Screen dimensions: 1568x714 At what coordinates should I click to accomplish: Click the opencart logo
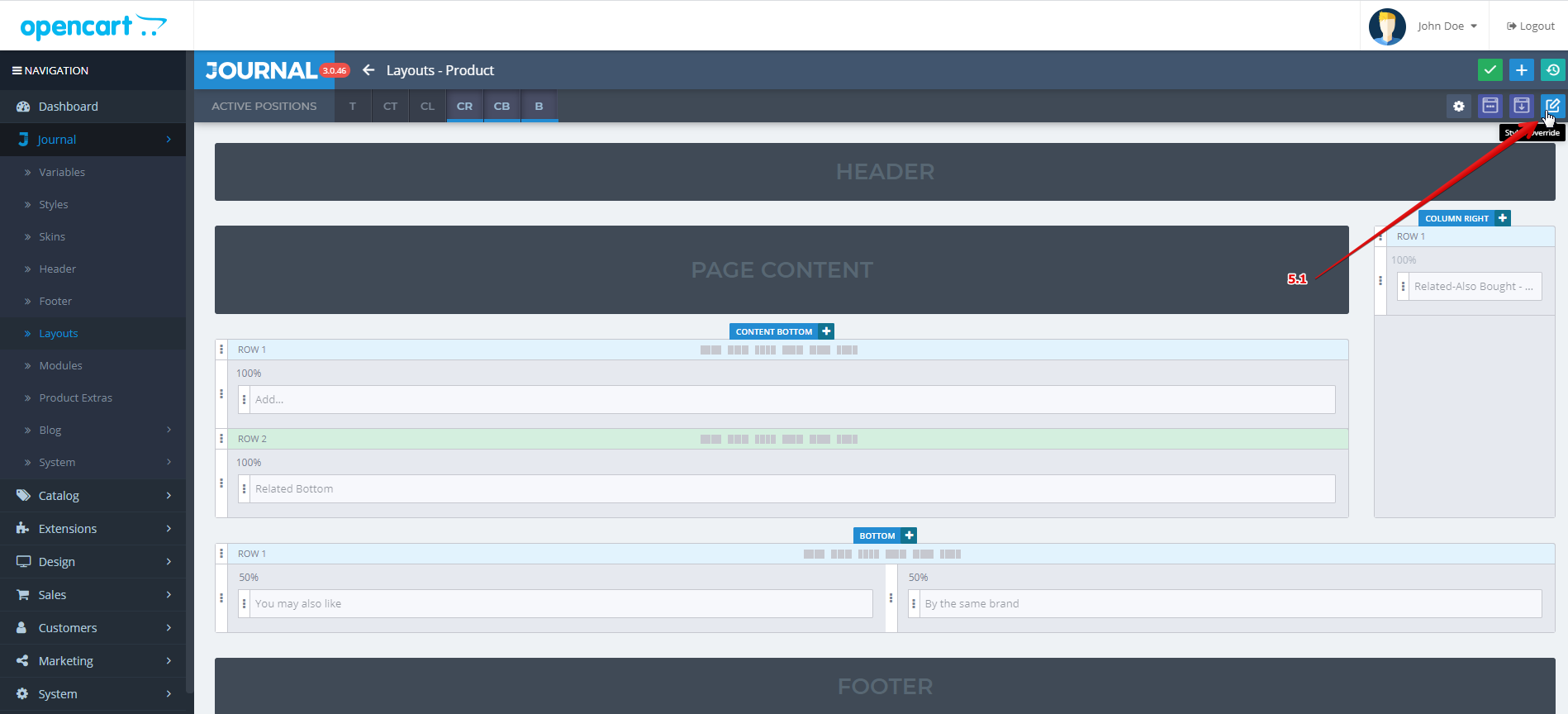click(93, 26)
